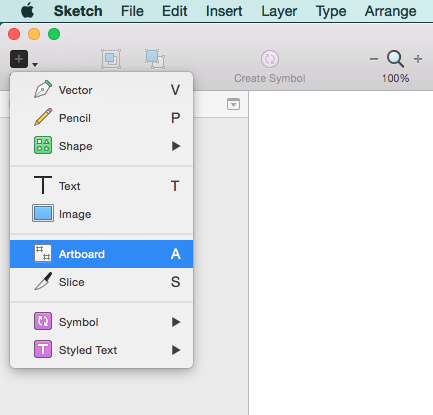Viewport: 433px width, 415px height.
Task: Click the blue Image icon
Action: point(43,213)
